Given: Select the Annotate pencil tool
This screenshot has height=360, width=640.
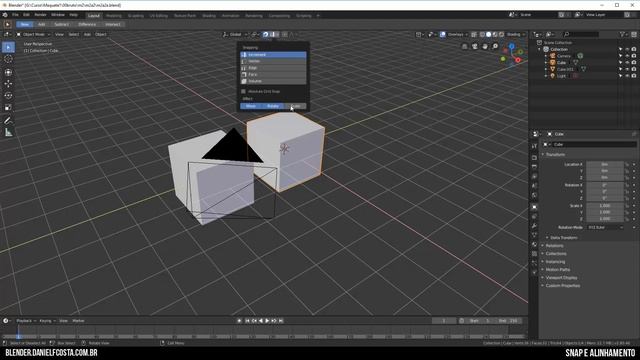Looking at the screenshot, I should (x=8, y=121).
